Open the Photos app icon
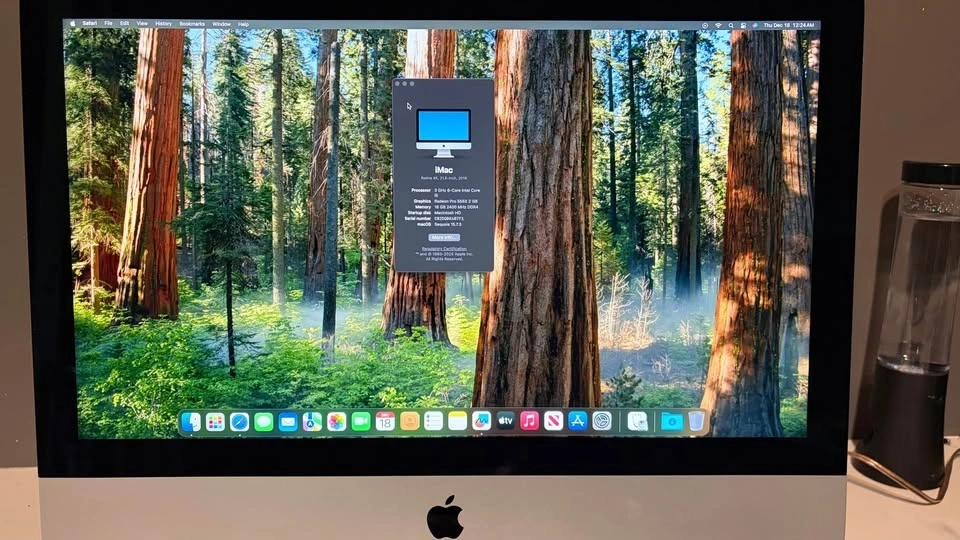 337,422
